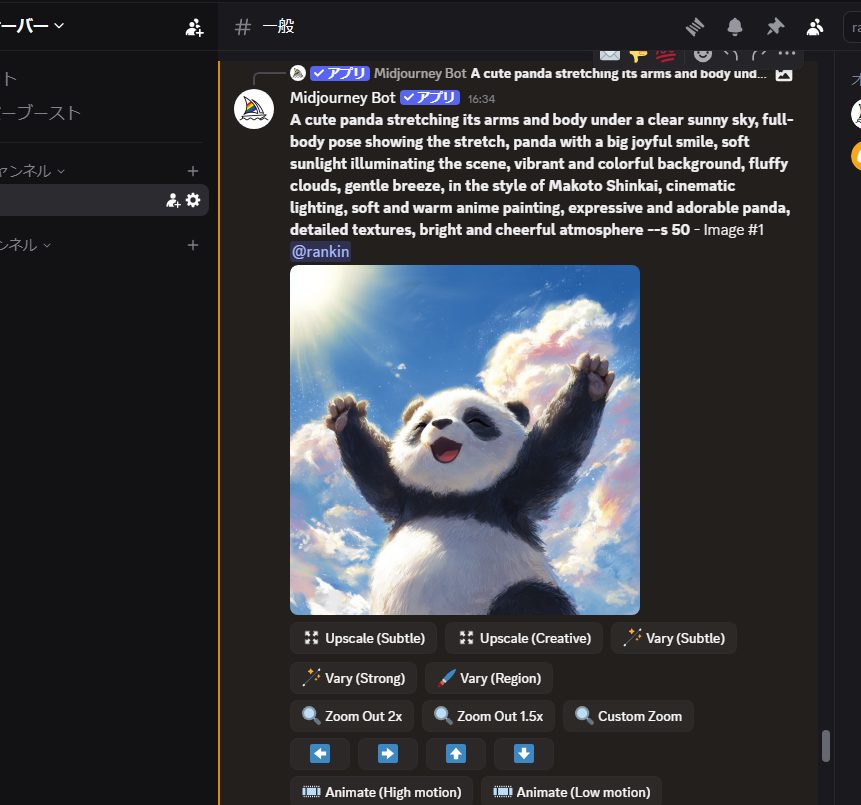Toggle the member list icon
This screenshot has height=805, width=861.
pos(815,27)
